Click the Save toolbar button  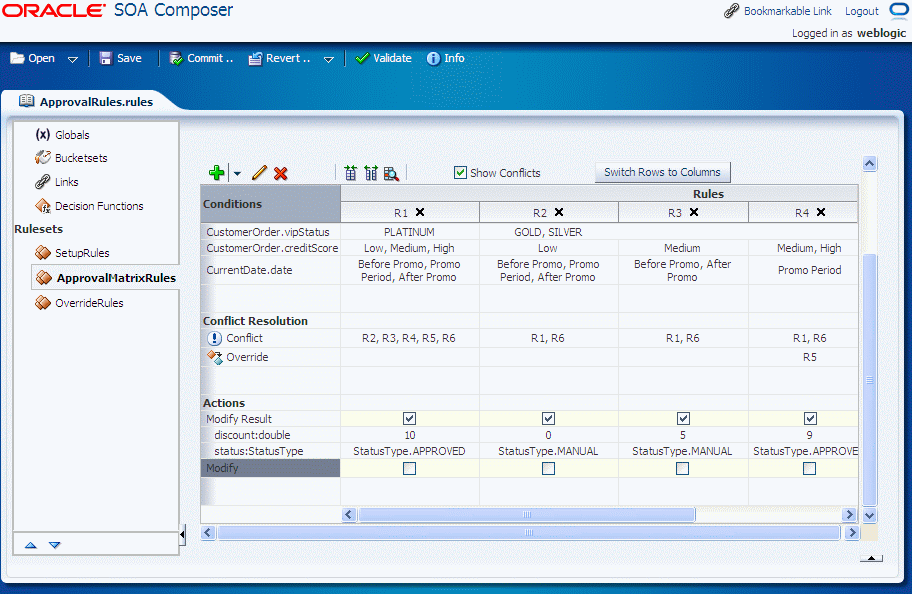[120, 58]
